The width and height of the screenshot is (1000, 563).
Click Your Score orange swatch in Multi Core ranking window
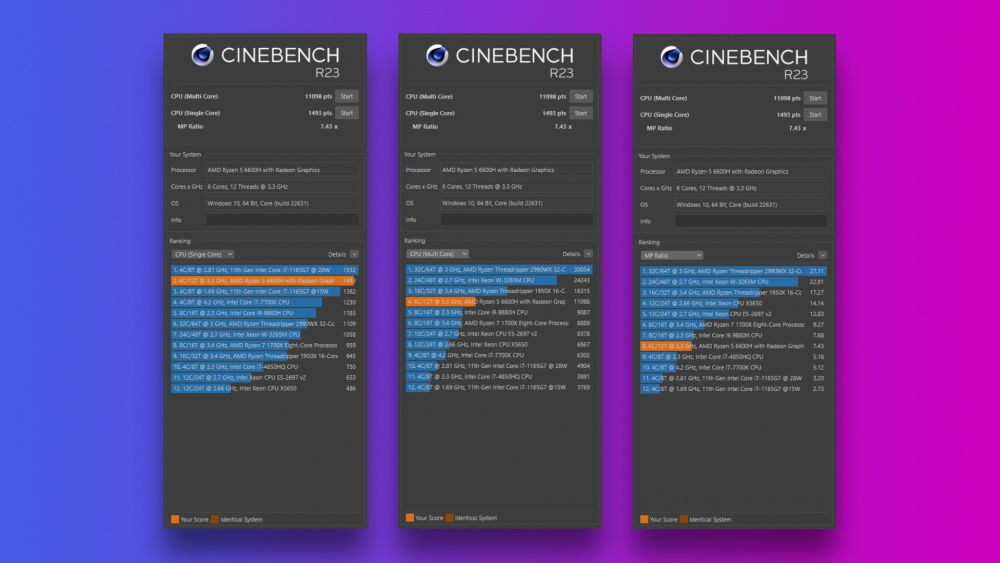tap(409, 518)
